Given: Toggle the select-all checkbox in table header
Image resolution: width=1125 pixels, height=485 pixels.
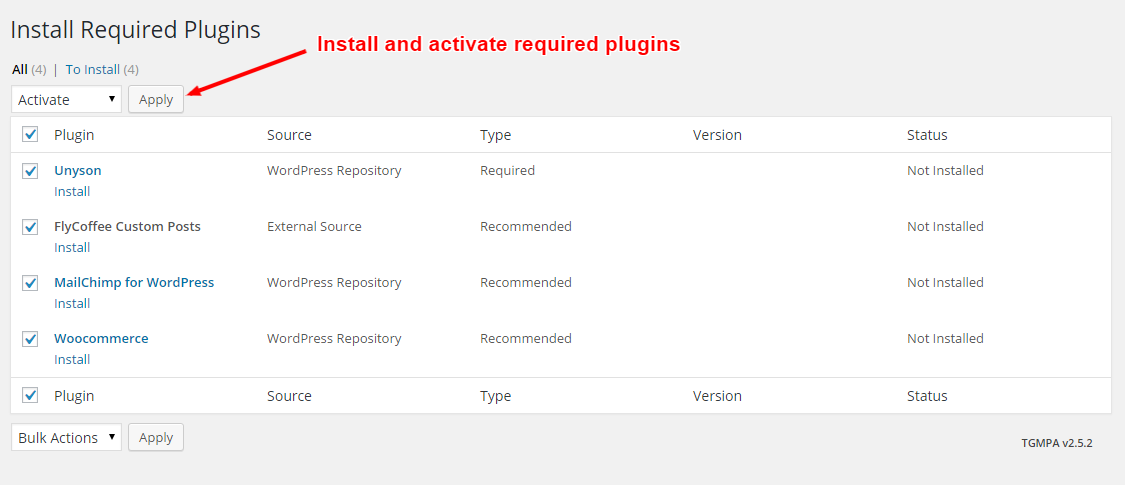Looking at the screenshot, I should pyautogui.click(x=30, y=135).
